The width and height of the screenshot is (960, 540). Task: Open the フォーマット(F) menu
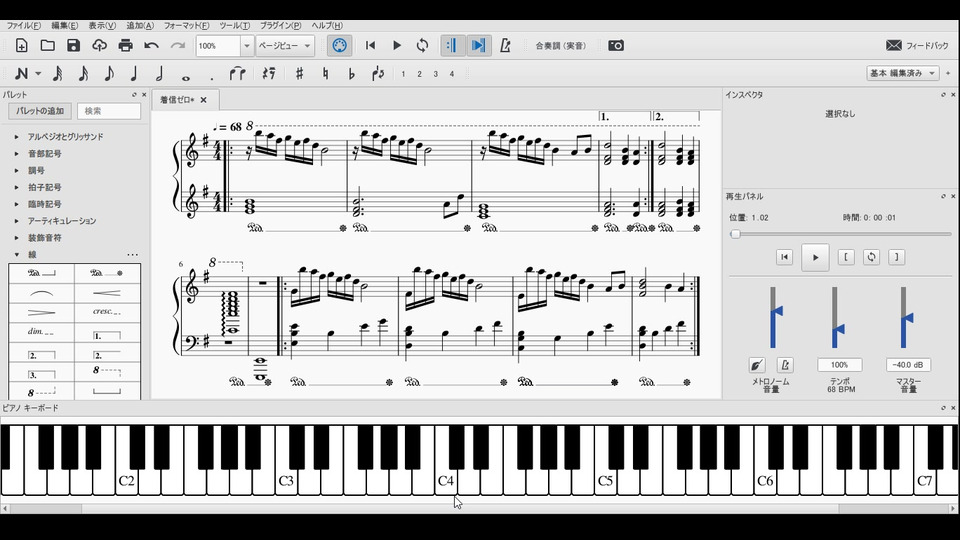(x=186, y=25)
